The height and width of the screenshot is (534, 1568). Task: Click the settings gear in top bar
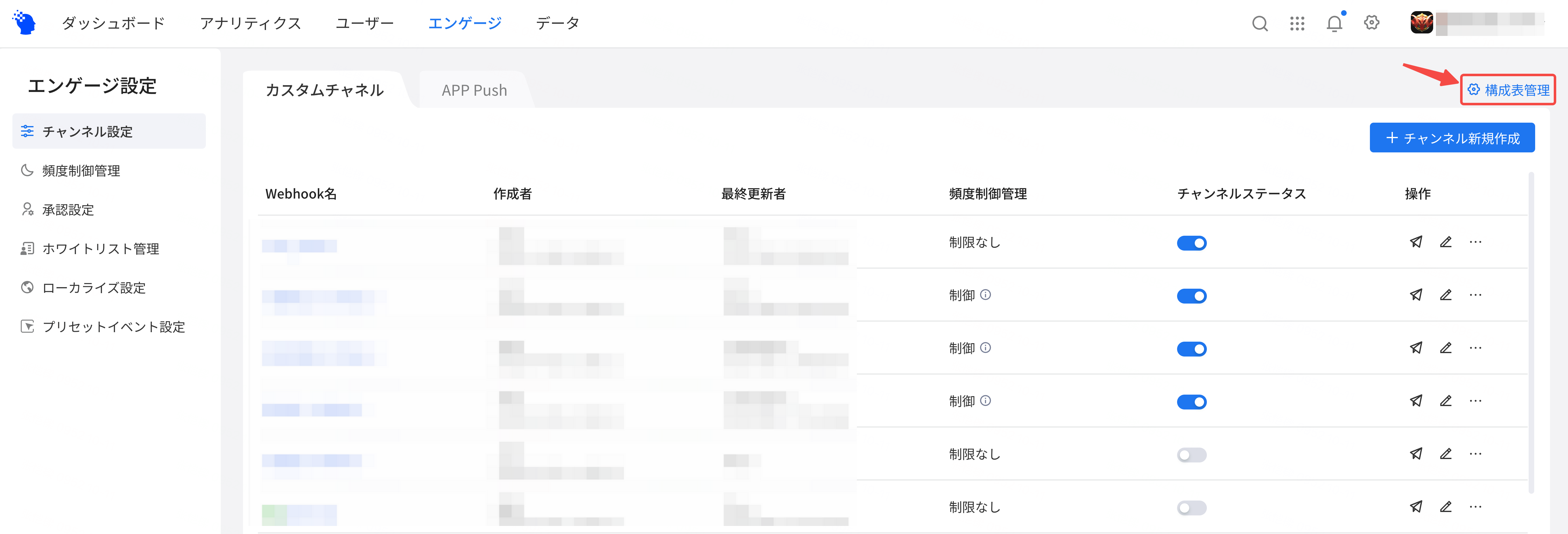(x=1371, y=23)
